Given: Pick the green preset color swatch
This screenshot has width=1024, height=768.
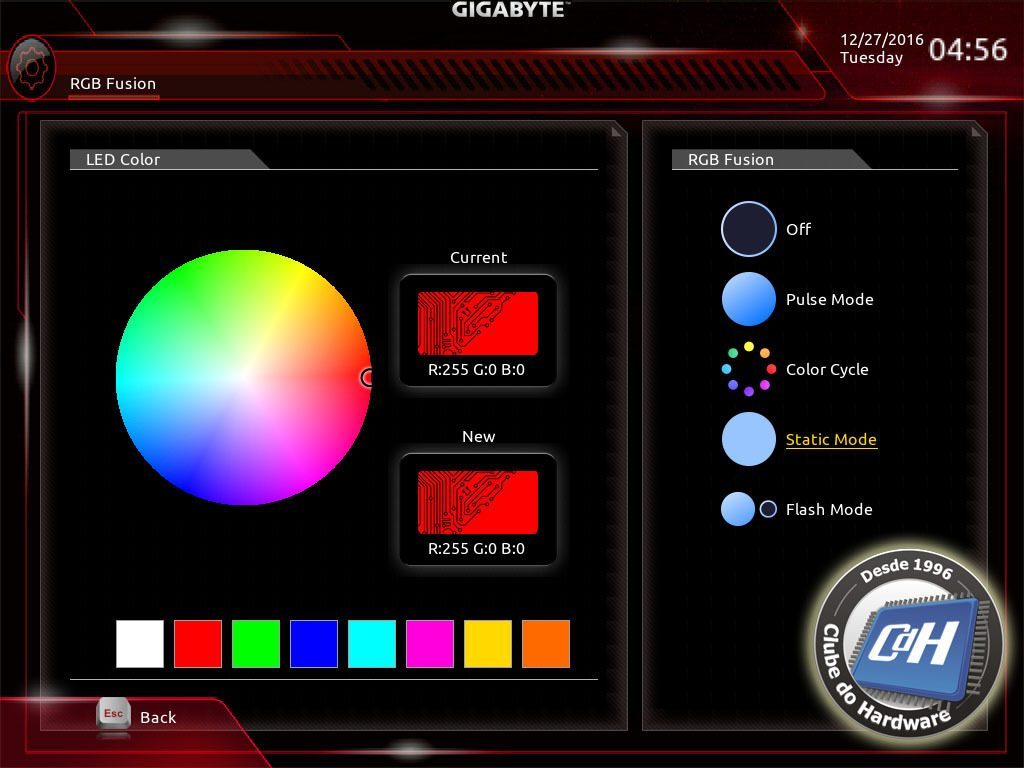Looking at the screenshot, I should coord(256,644).
